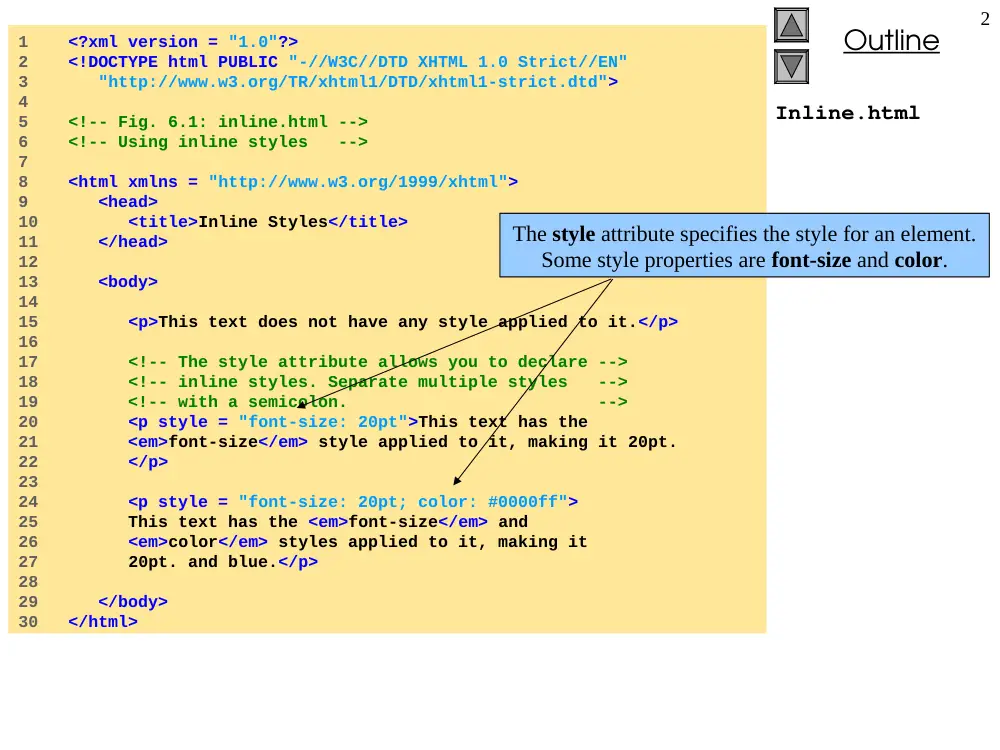Click "styles applied to it, making it" text
1000x750 pixels.
coord(432,542)
